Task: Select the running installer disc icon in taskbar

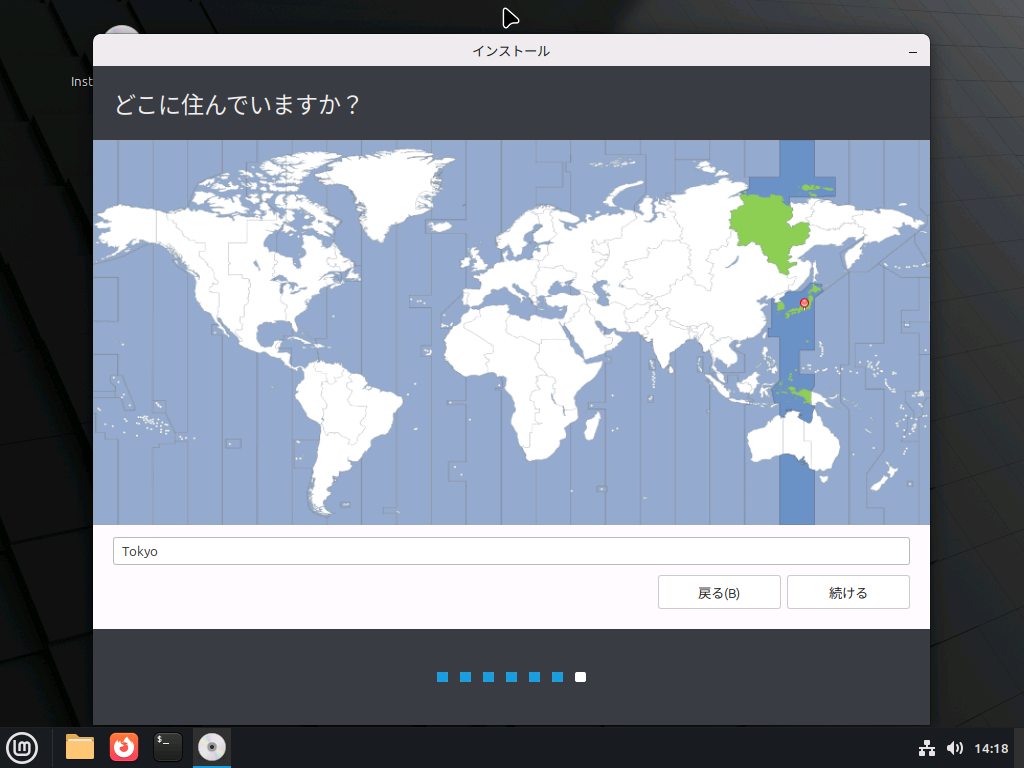Action: [211, 747]
